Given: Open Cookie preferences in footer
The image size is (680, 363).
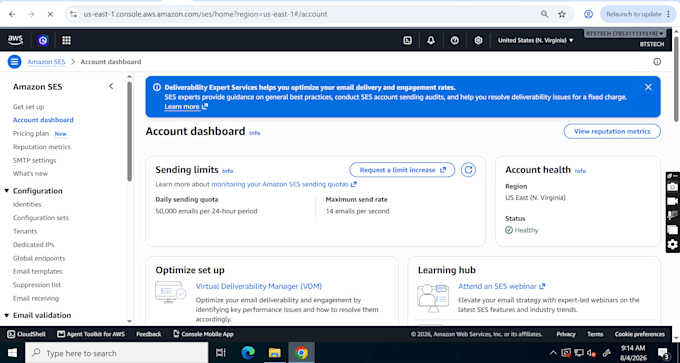Looking at the screenshot, I should [640, 334].
